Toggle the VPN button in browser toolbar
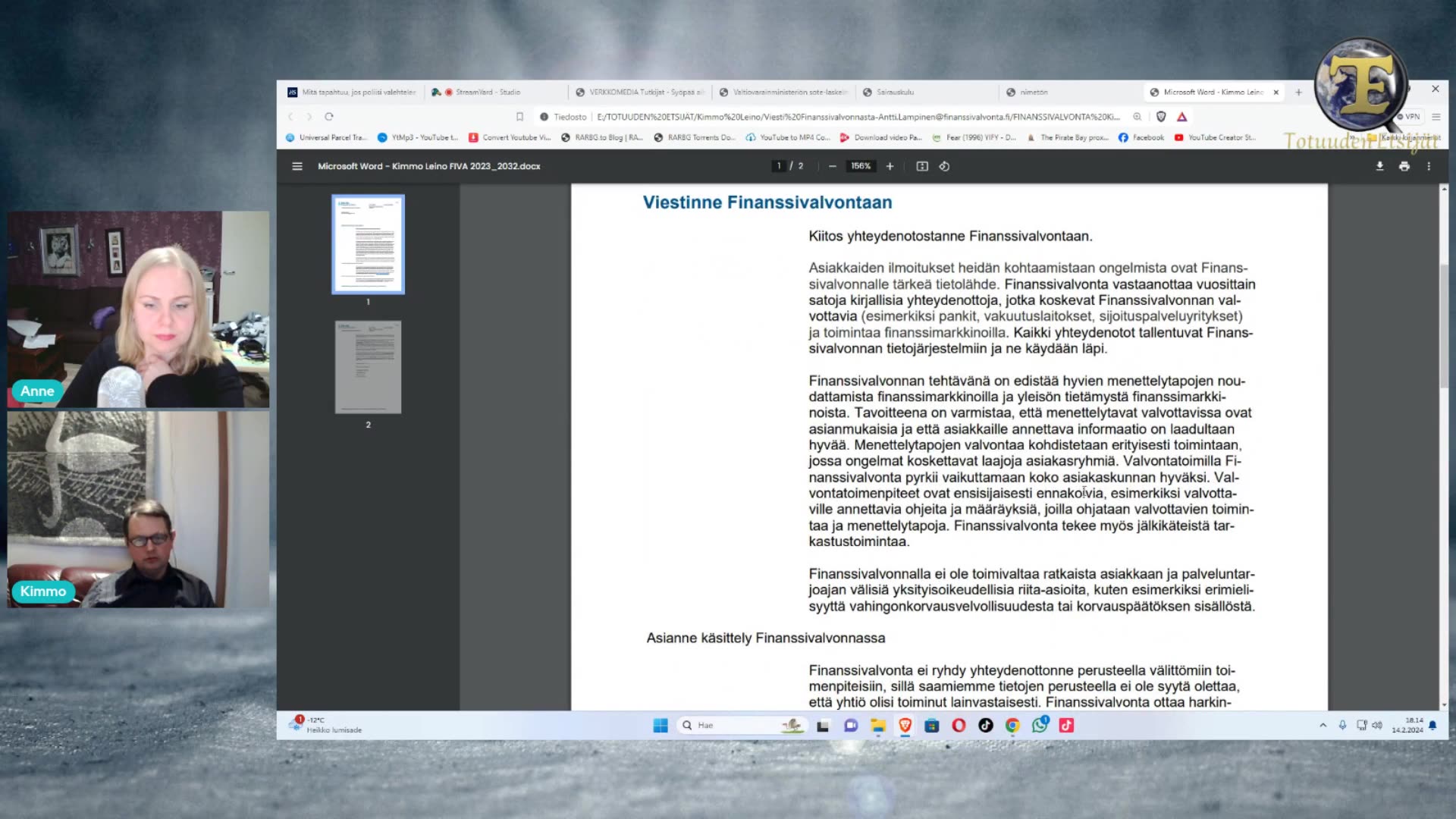1456x819 pixels. (1408, 117)
